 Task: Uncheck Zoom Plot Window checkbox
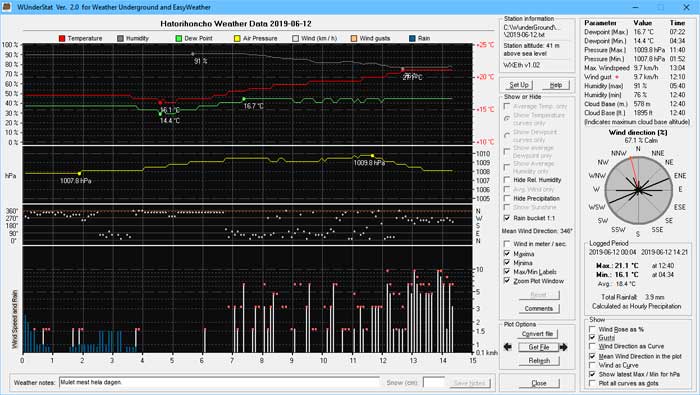pyautogui.click(x=507, y=281)
